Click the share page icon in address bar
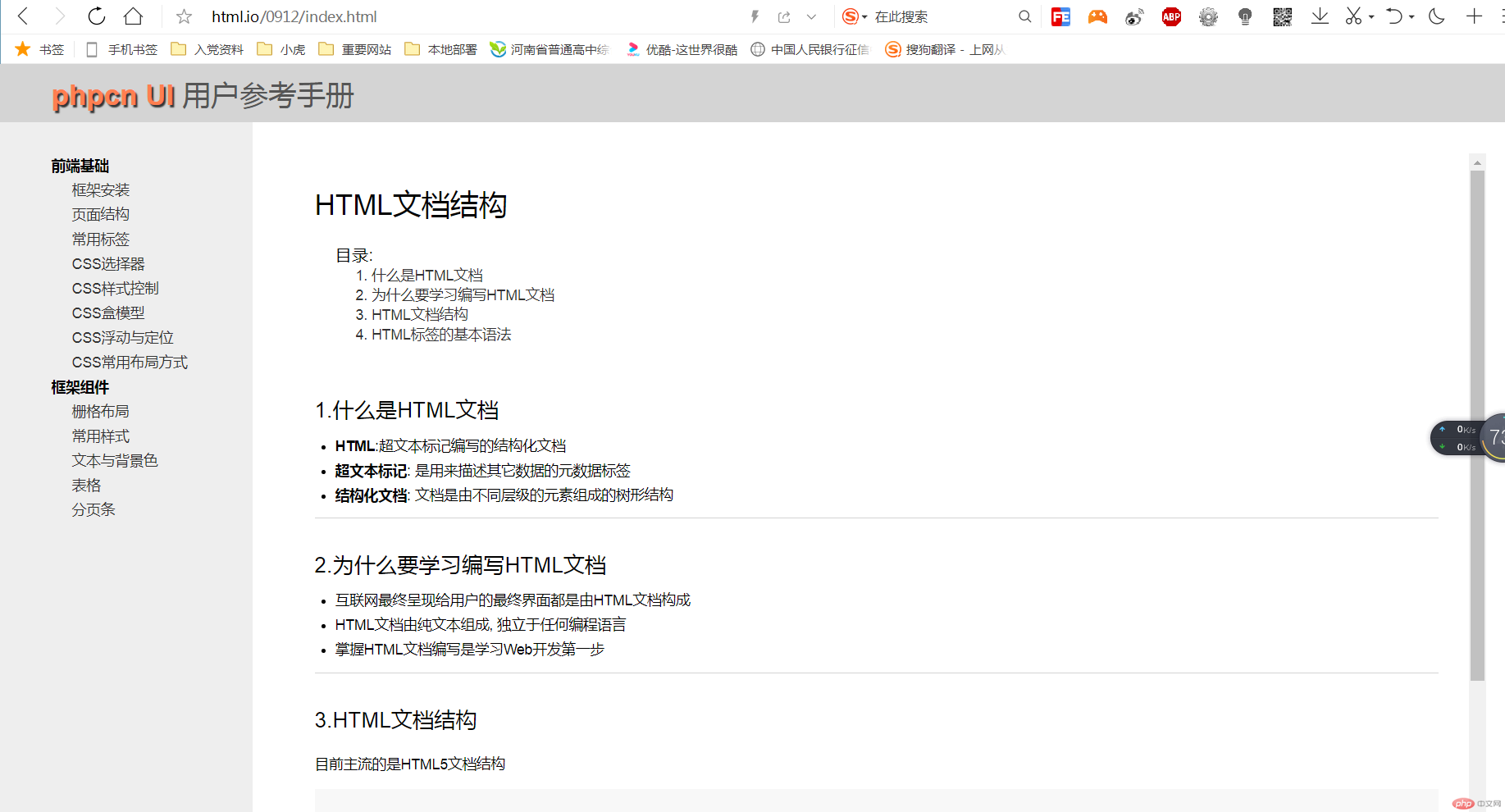 [784, 16]
